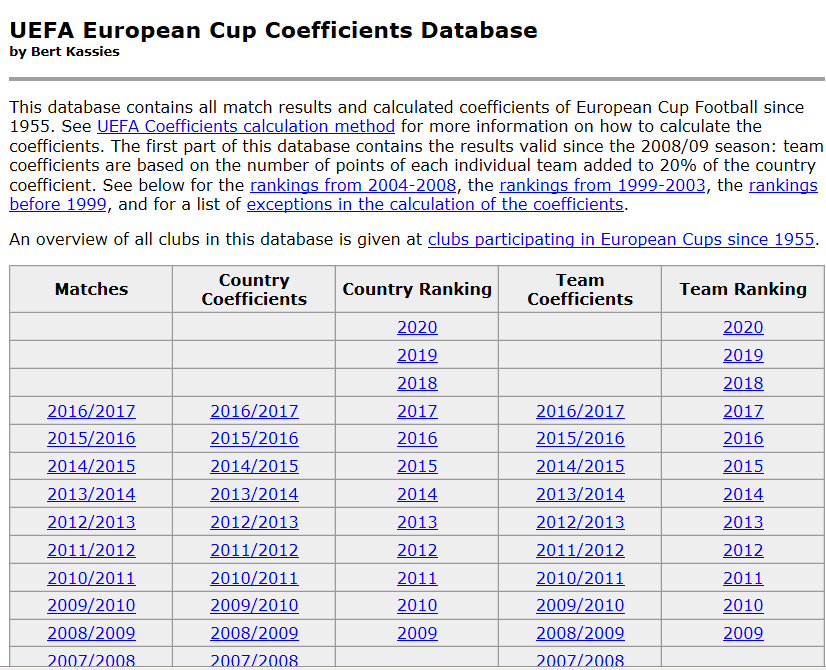This screenshot has height=670, width=826.
Task: Open Matches 2010/2011
Action: pos(92,578)
